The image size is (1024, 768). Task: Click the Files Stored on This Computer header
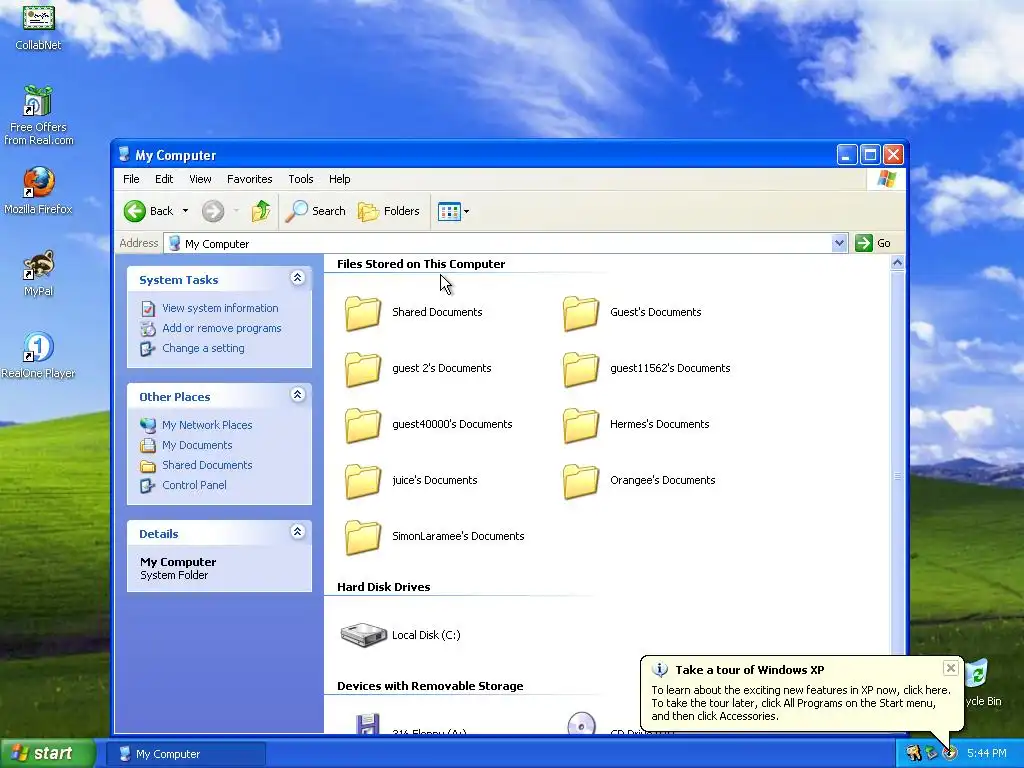coord(421,264)
